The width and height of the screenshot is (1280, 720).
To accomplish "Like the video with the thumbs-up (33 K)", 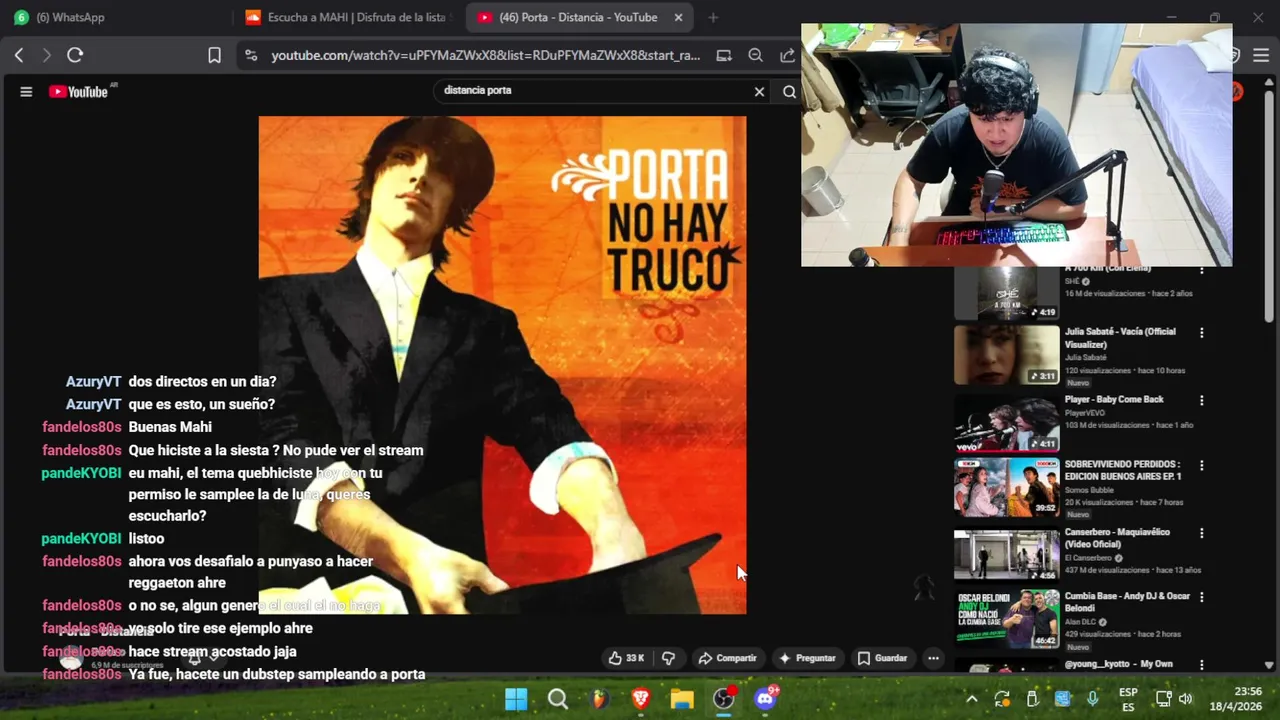I will [626, 658].
